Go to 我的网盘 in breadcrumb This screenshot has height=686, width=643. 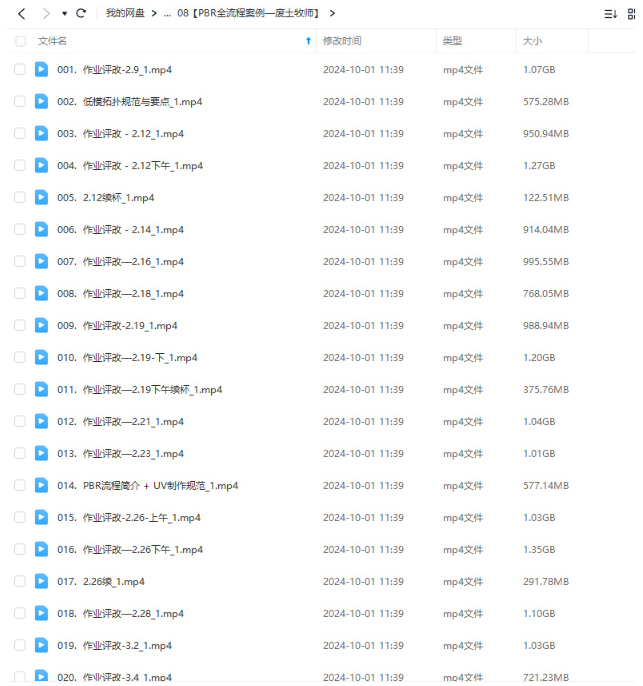[x=125, y=13]
